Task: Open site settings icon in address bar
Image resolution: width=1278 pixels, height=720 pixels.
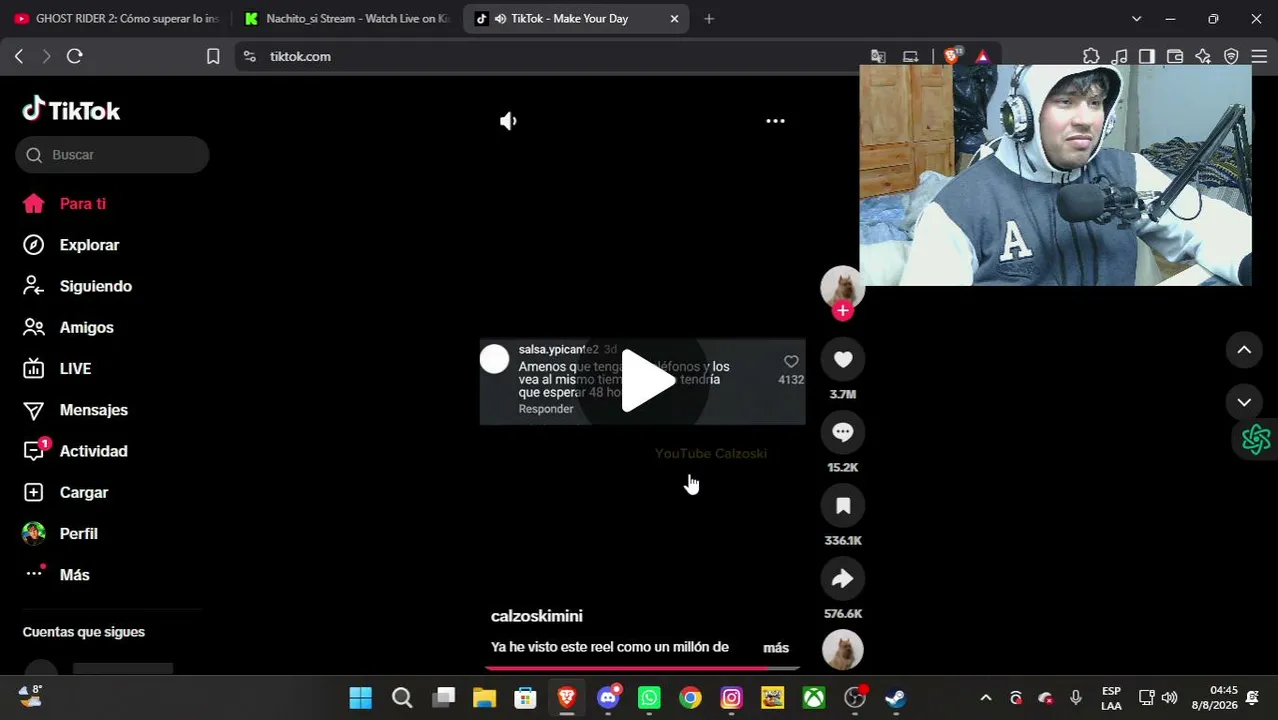Action: coord(250,57)
